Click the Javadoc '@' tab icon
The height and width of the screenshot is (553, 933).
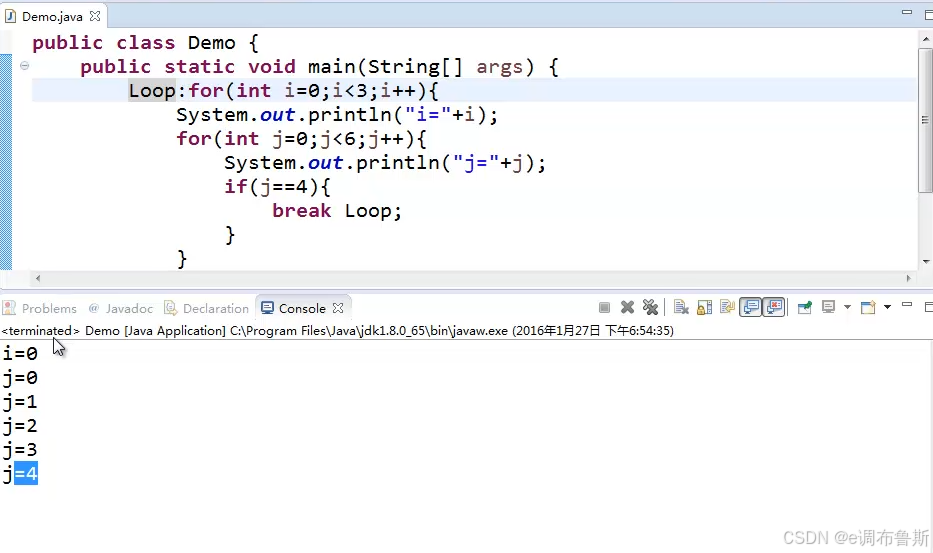coord(93,308)
